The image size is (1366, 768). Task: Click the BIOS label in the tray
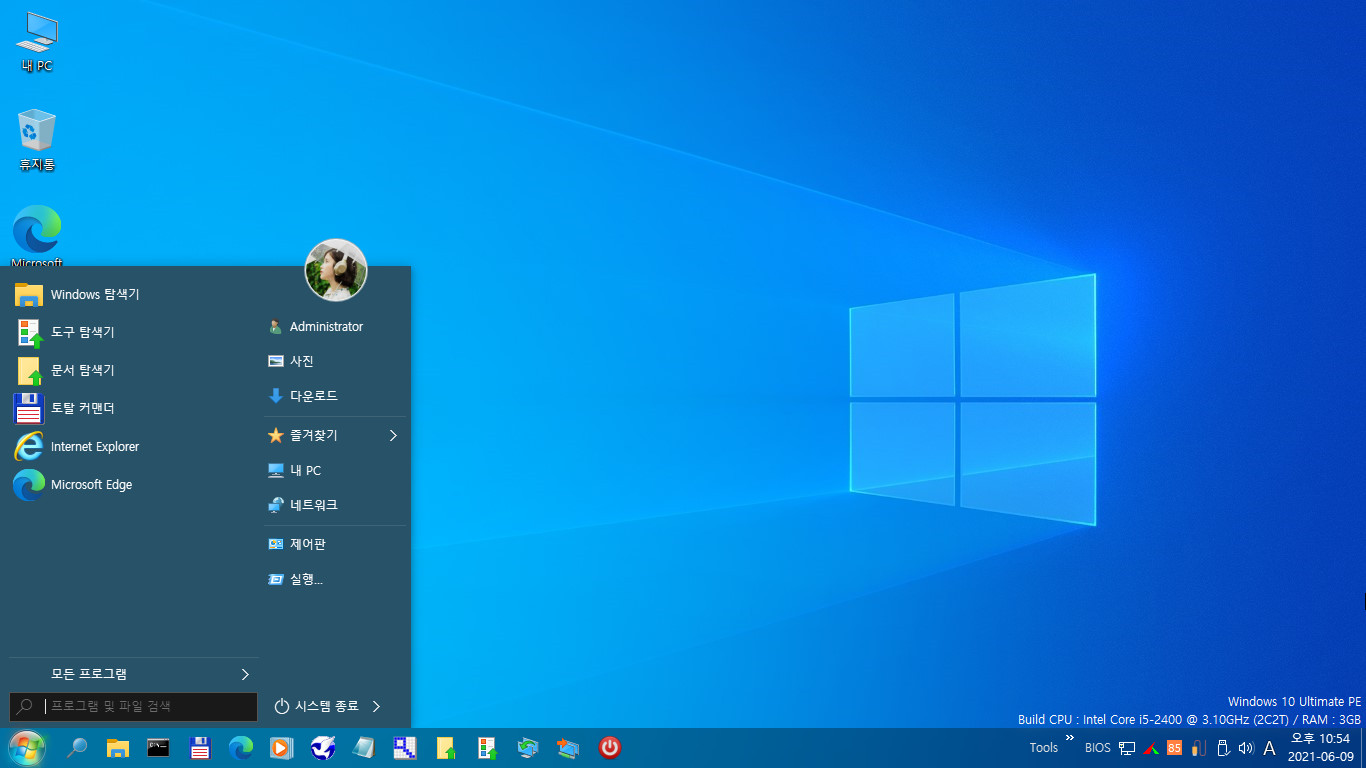[1098, 748]
